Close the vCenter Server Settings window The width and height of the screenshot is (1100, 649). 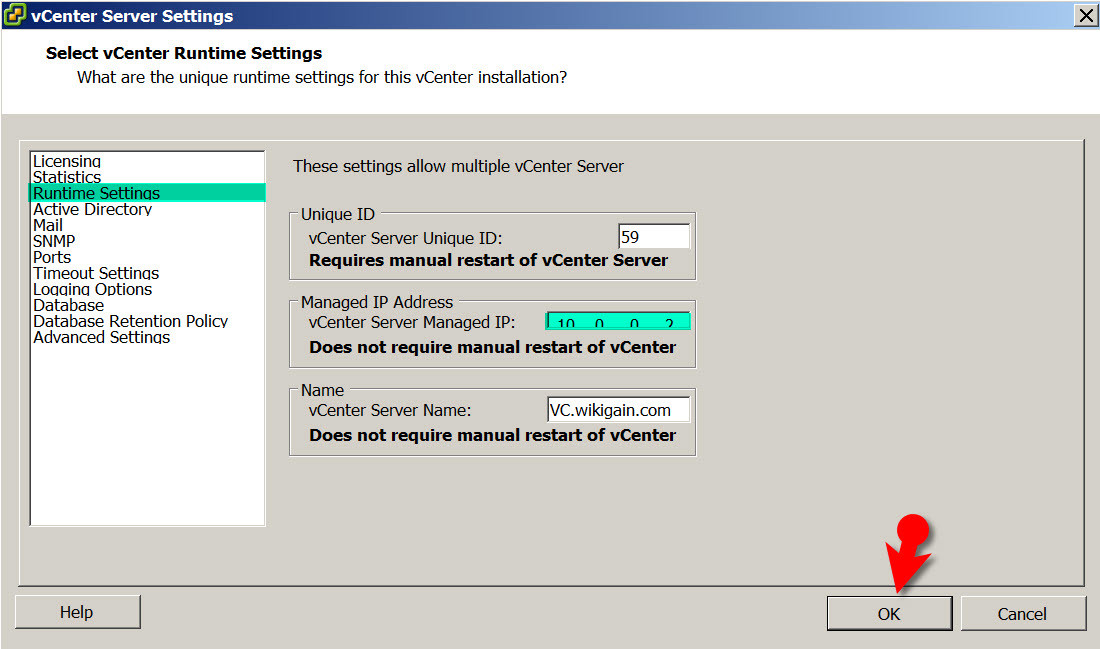[1086, 15]
